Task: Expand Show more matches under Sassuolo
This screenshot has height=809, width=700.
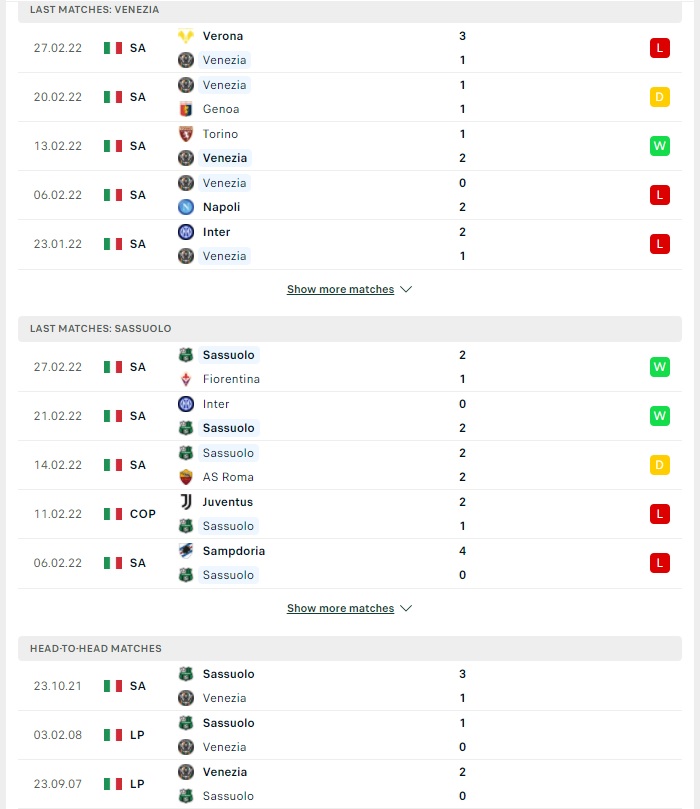Action: 340,608
